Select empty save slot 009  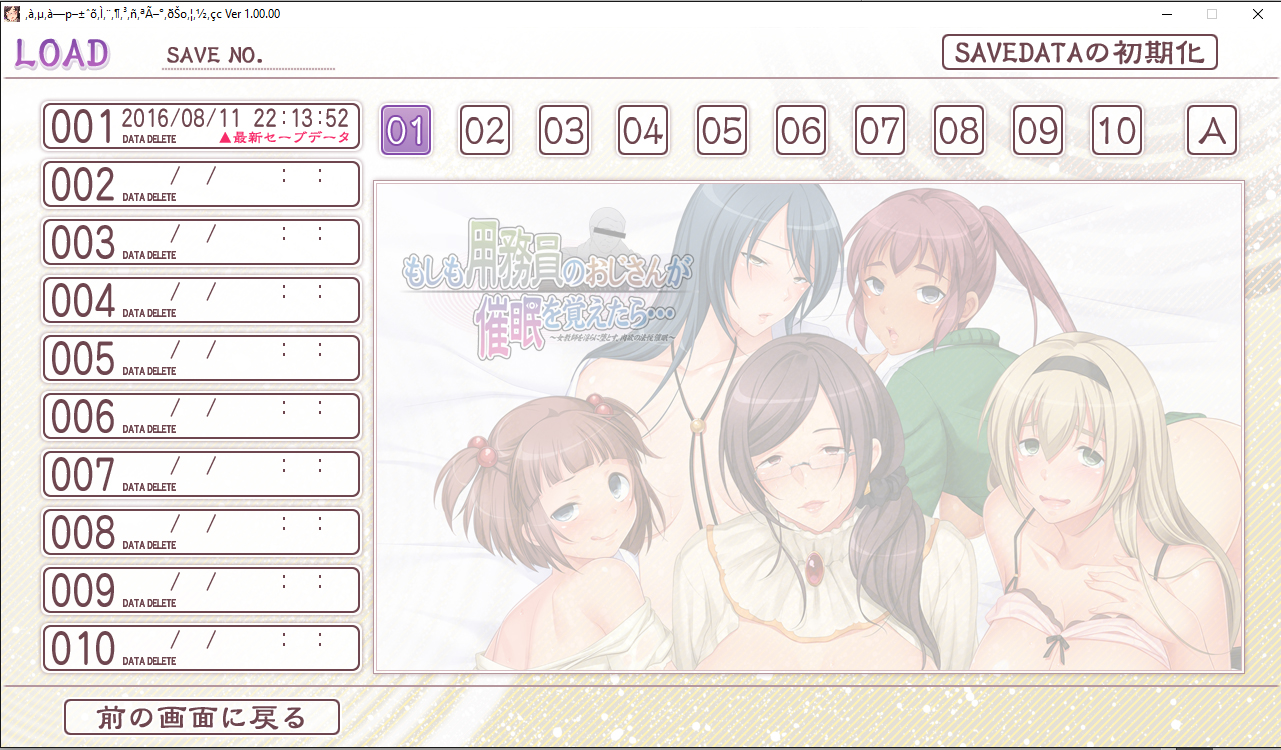point(201,590)
